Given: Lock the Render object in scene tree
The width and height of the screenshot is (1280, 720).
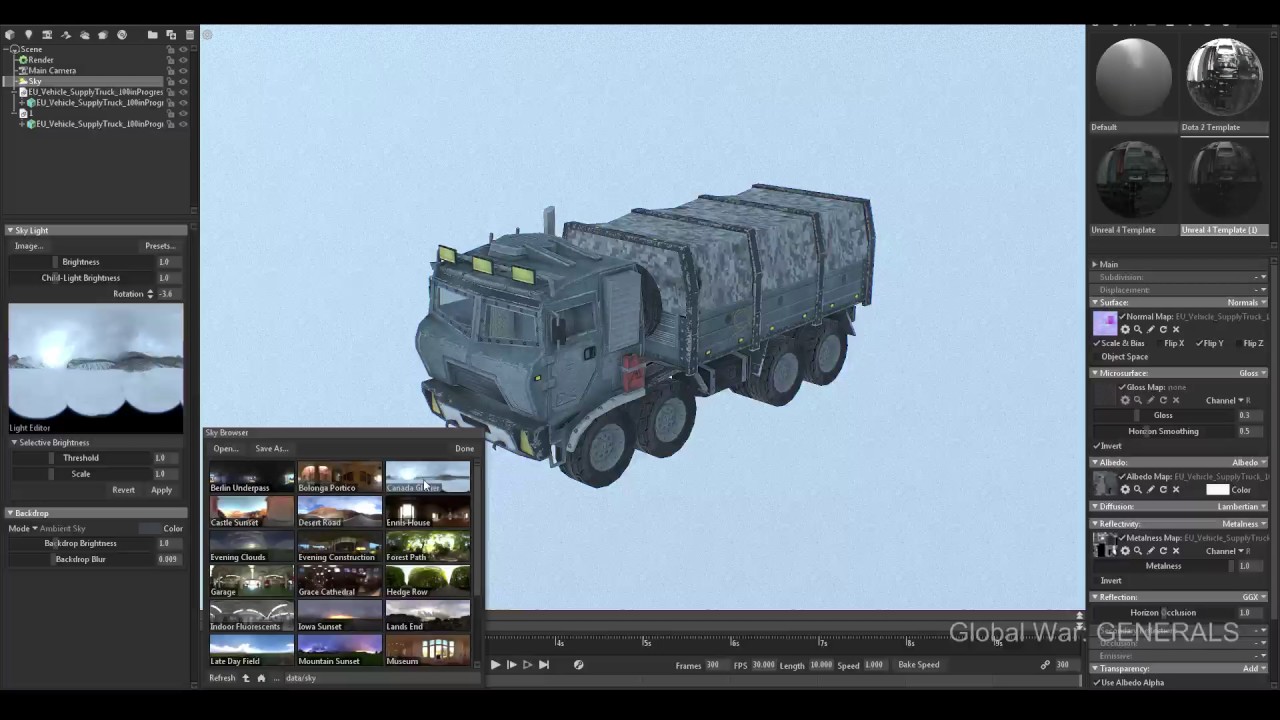Looking at the screenshot, I should [x=171, y=60].
